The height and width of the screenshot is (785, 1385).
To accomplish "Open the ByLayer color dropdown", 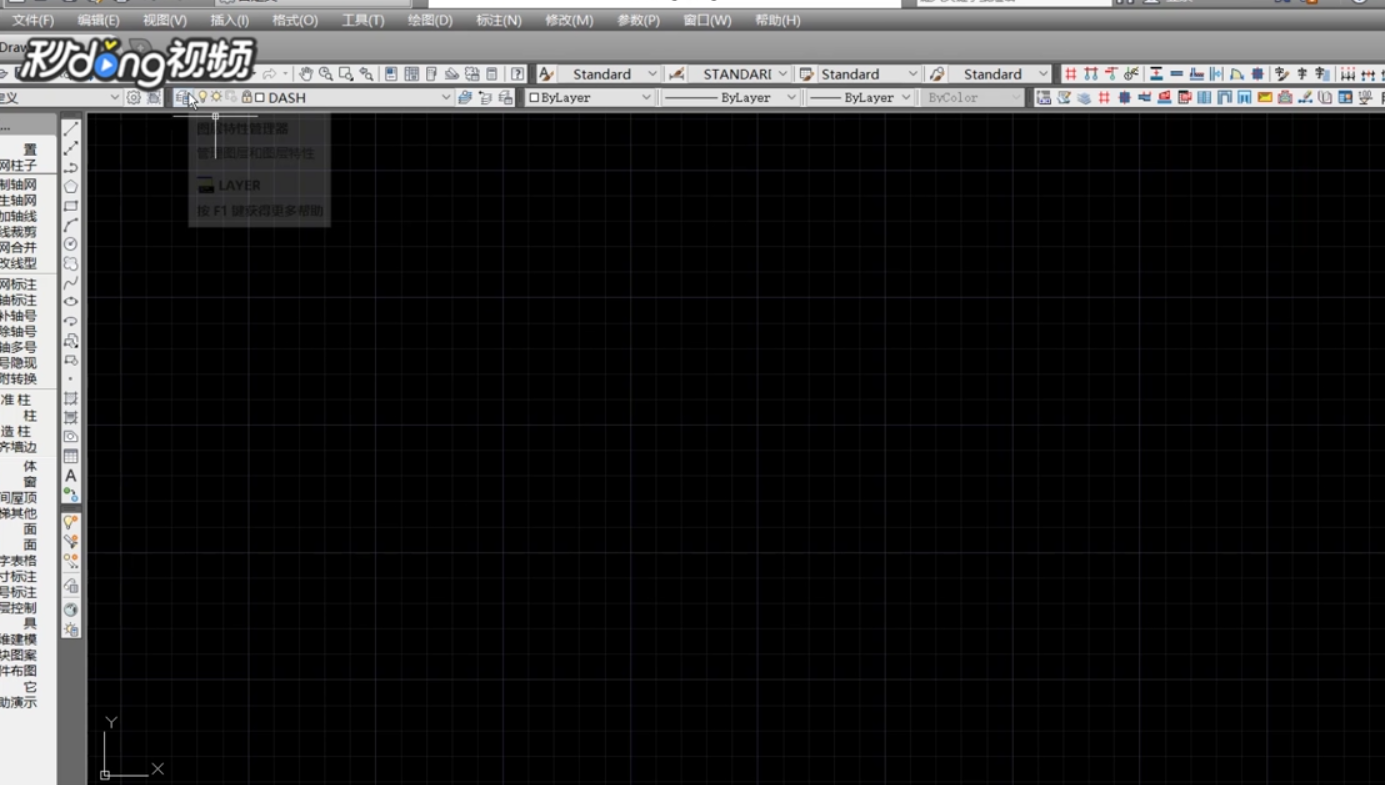I will click(x=646, y=97).
